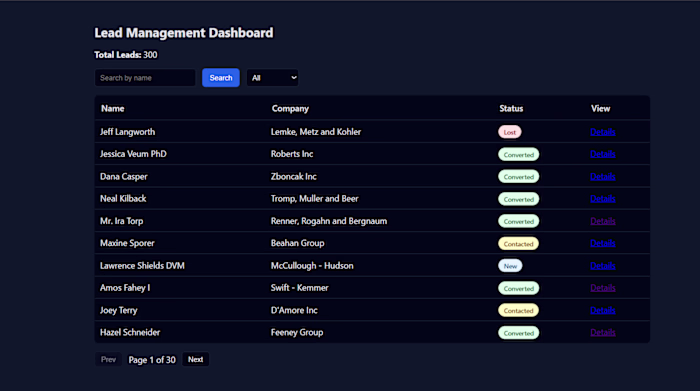The image size is (700, 391).
Task: Open Details for Maxine Sporer
Action: [603, 243]
